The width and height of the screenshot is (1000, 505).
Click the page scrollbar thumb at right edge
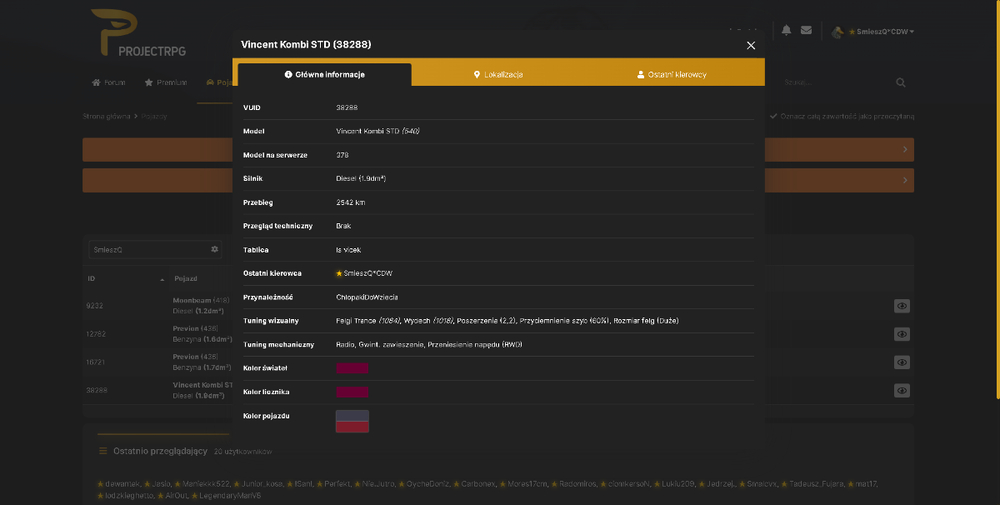[x=997, y=200]
